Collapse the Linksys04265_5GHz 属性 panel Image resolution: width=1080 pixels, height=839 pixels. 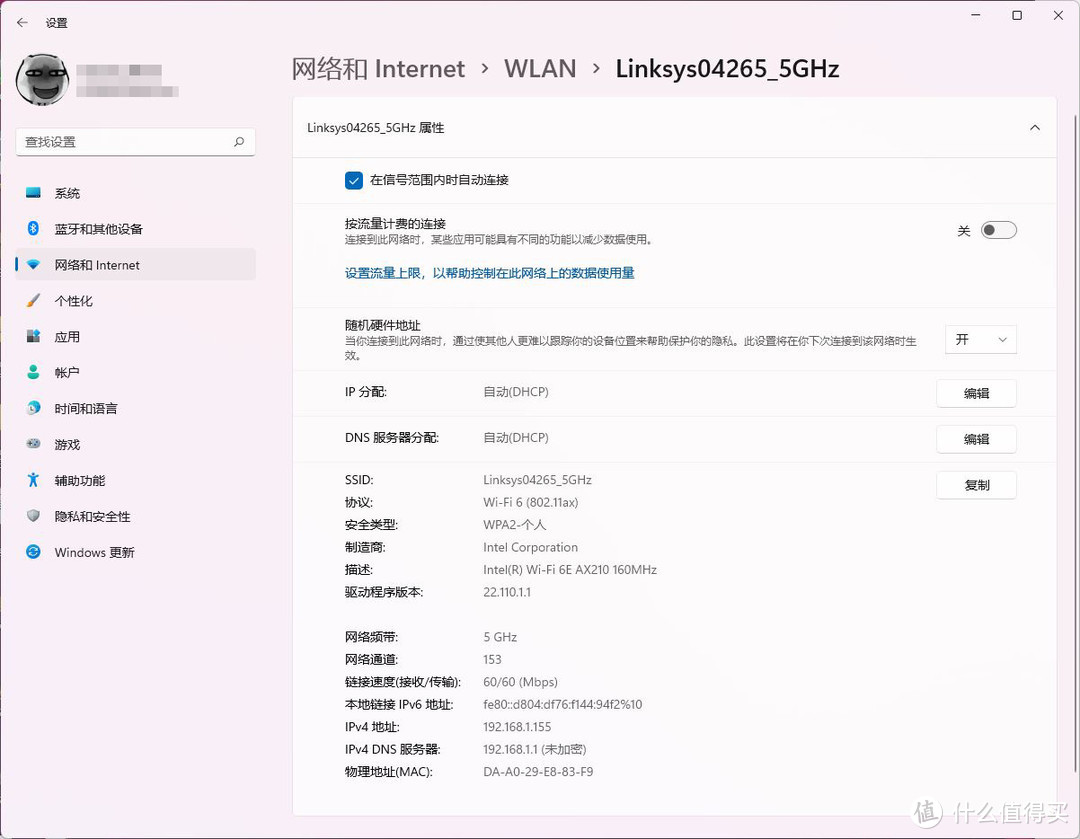1035,127
